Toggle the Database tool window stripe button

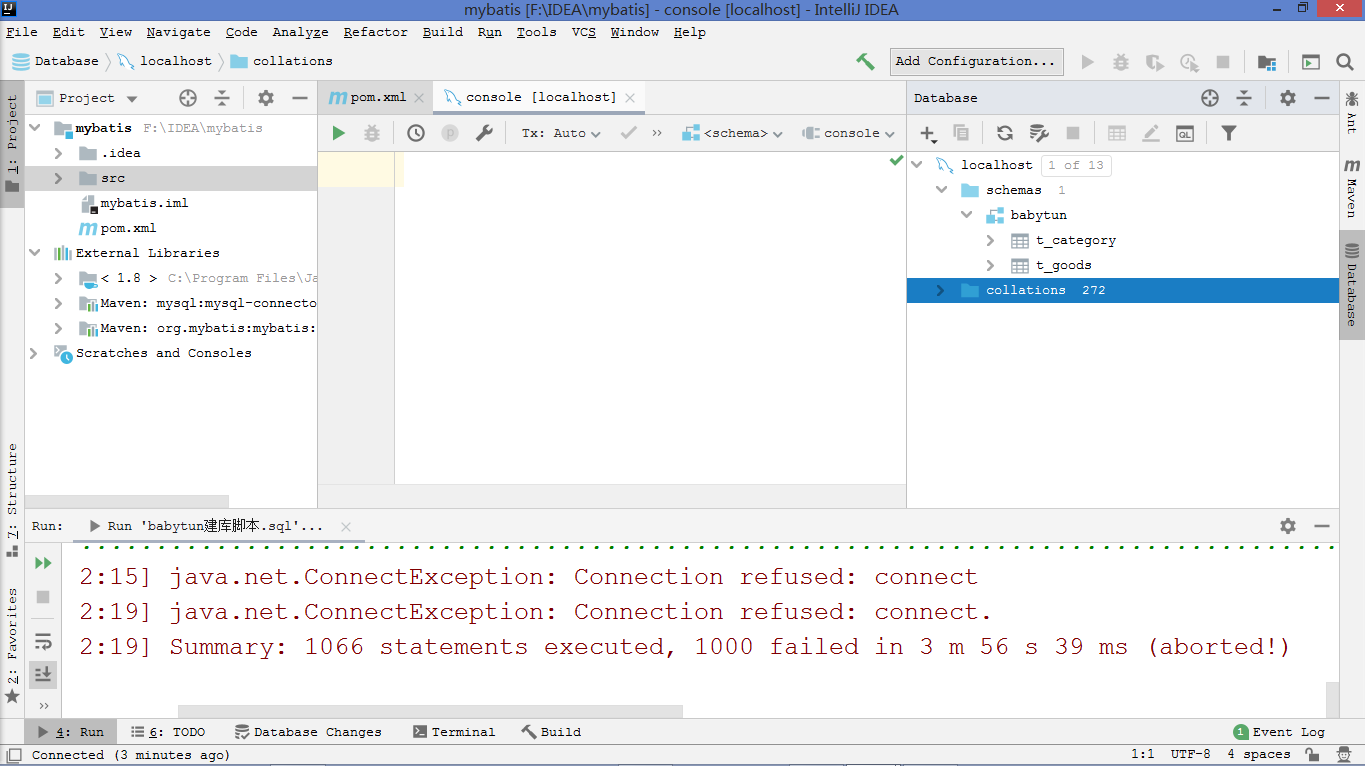[1352, 284]
